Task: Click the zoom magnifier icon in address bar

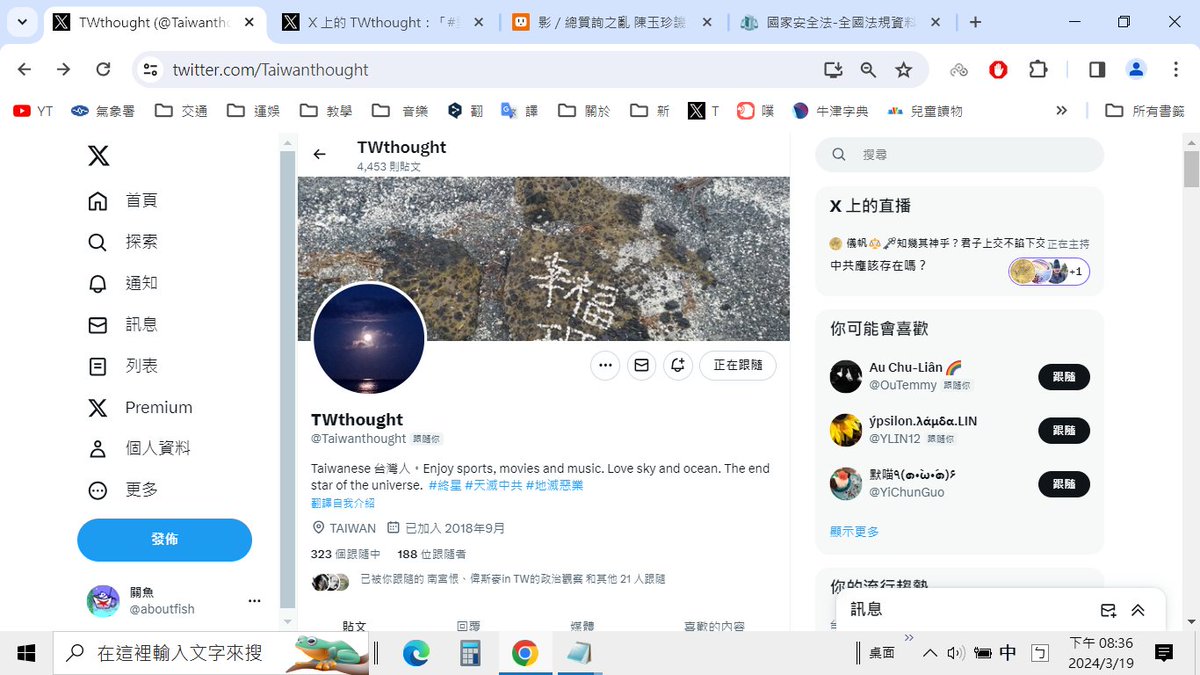Action: click(x=868, y=69)
